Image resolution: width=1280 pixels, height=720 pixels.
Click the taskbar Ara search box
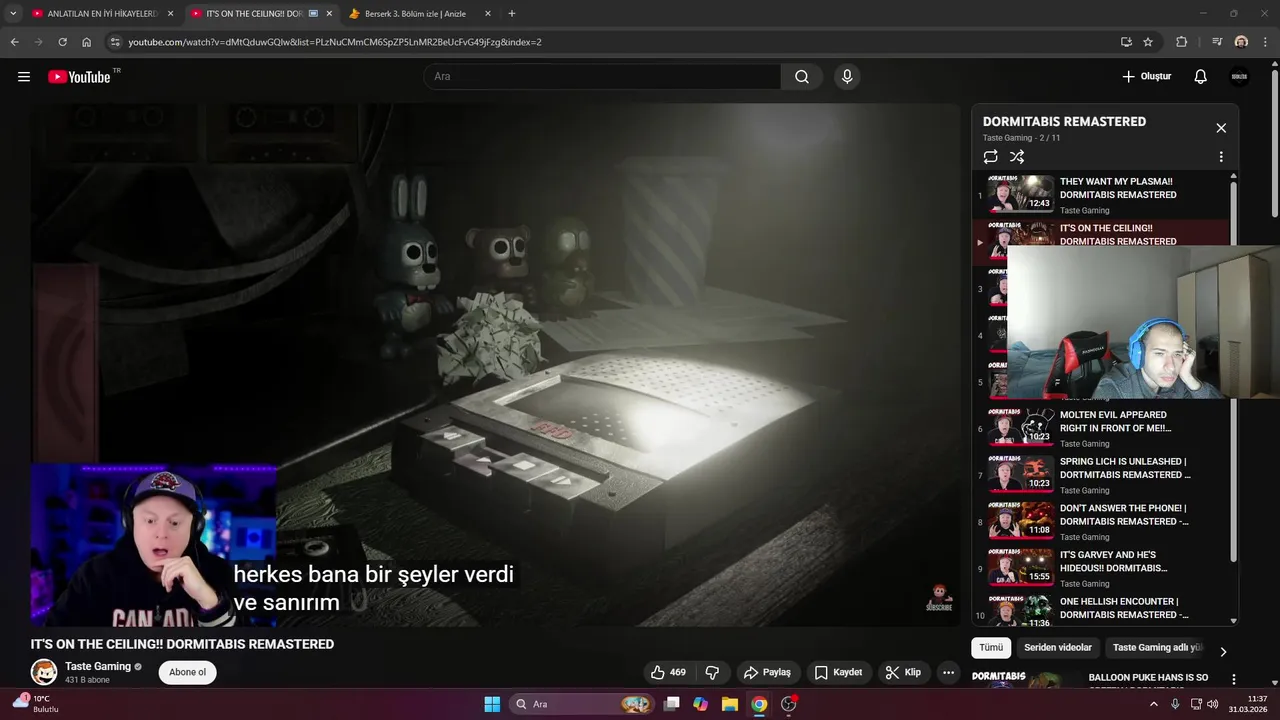click(580, 704)
